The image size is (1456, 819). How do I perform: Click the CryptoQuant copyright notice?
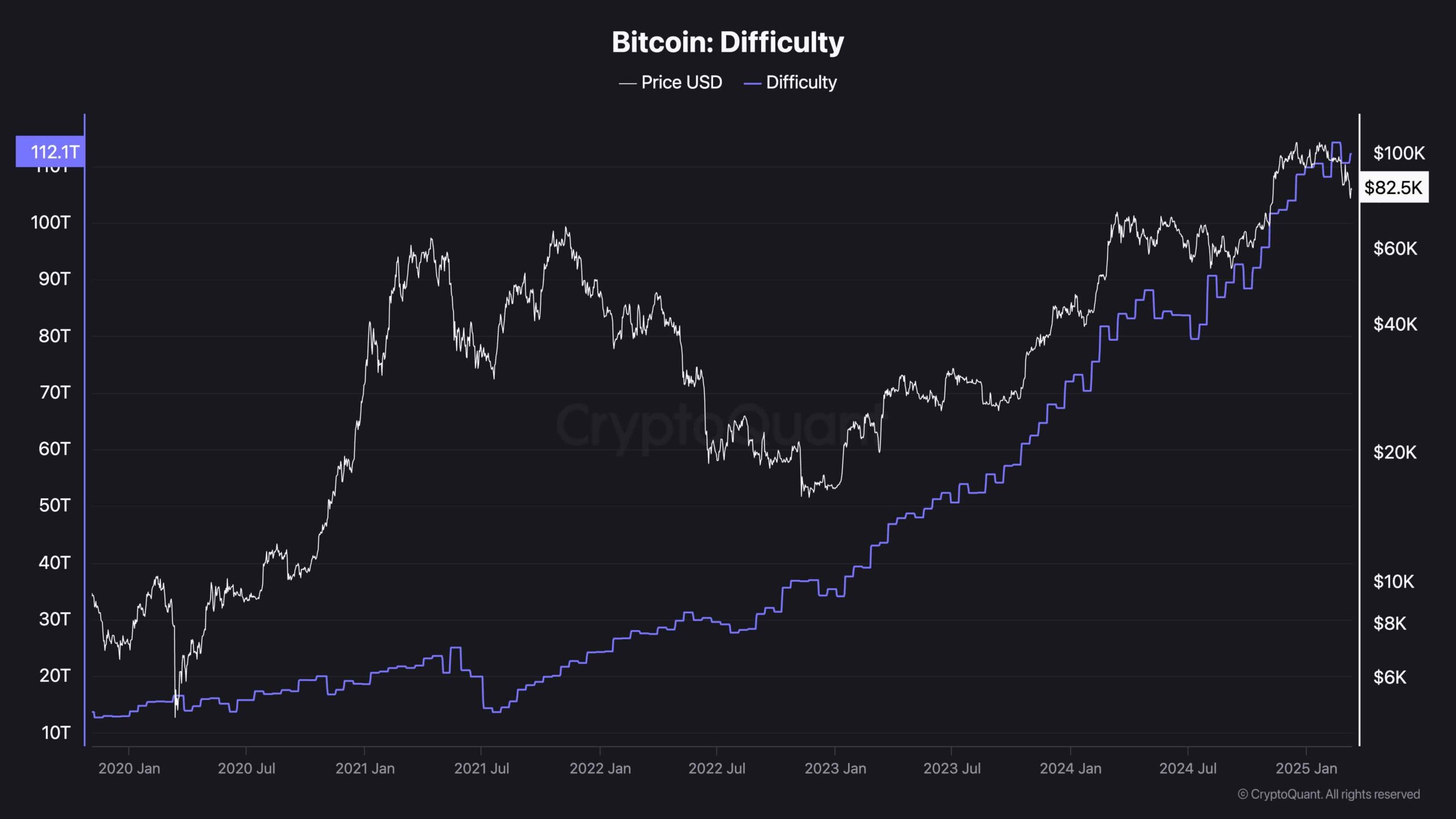(x=1329, y=795)
